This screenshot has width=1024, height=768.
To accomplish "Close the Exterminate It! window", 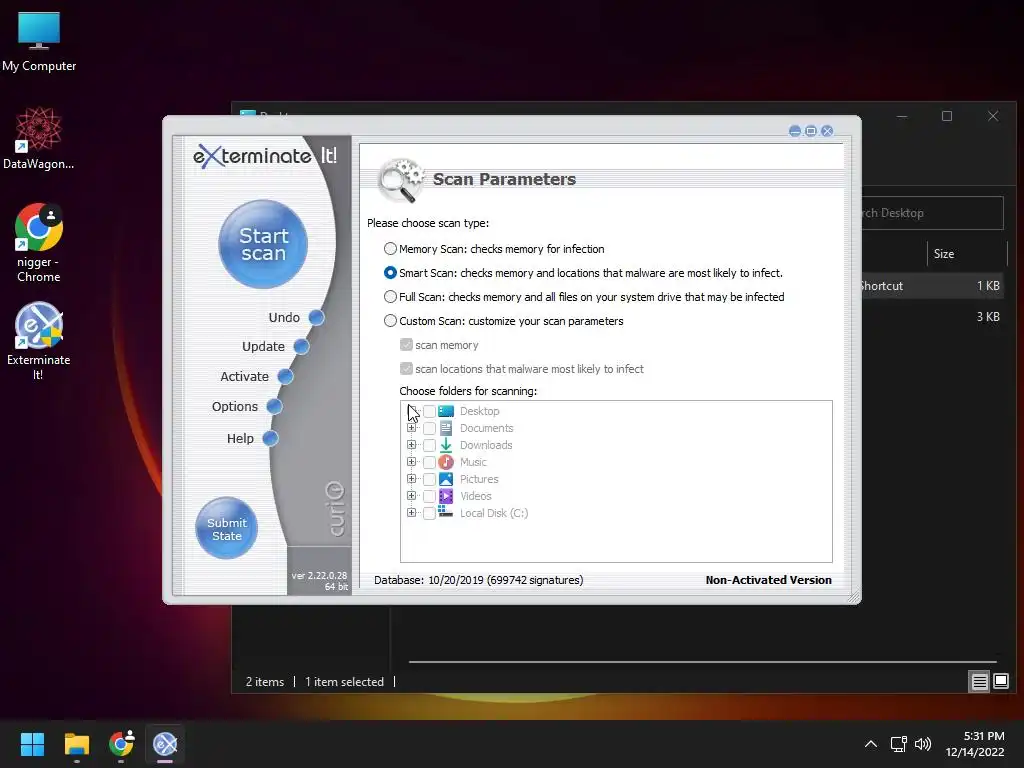I will tap(827, 131).
